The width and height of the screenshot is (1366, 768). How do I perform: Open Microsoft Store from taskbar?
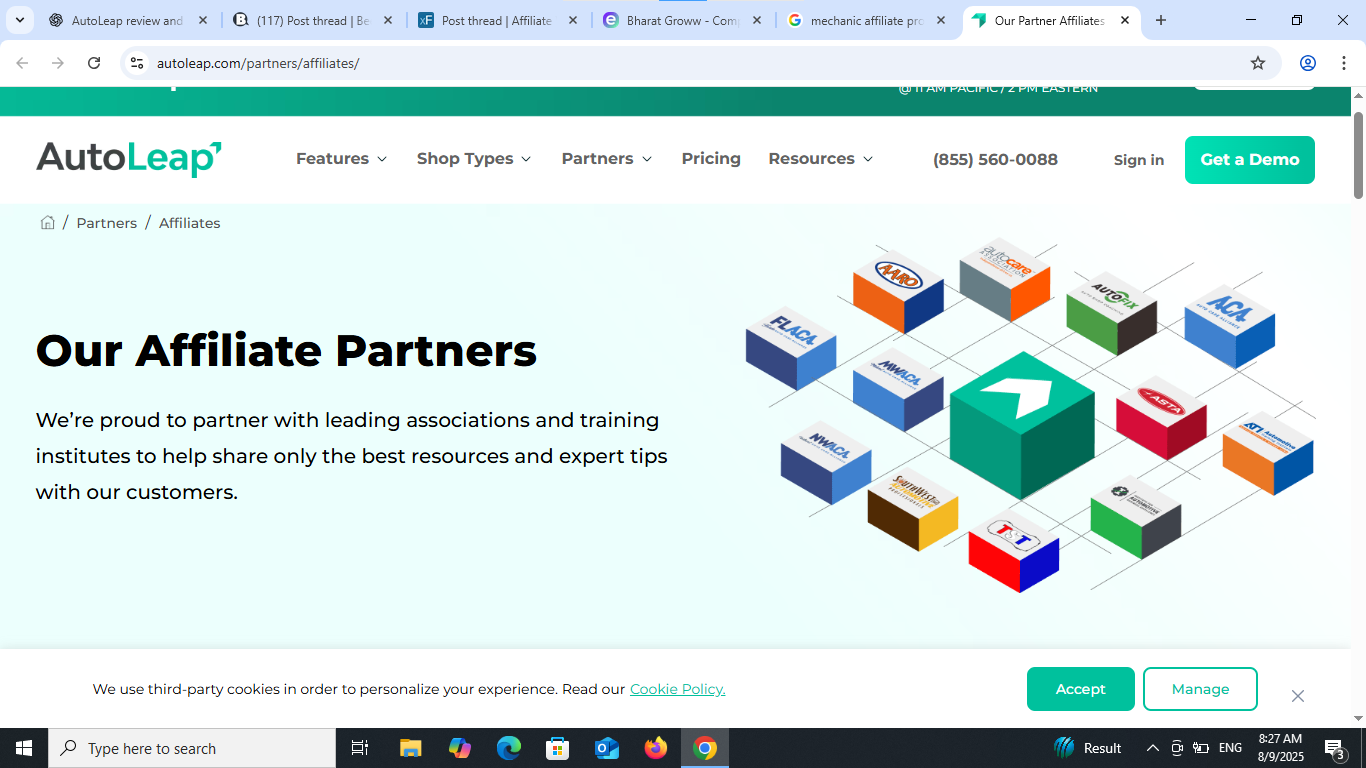pos(558,748)
